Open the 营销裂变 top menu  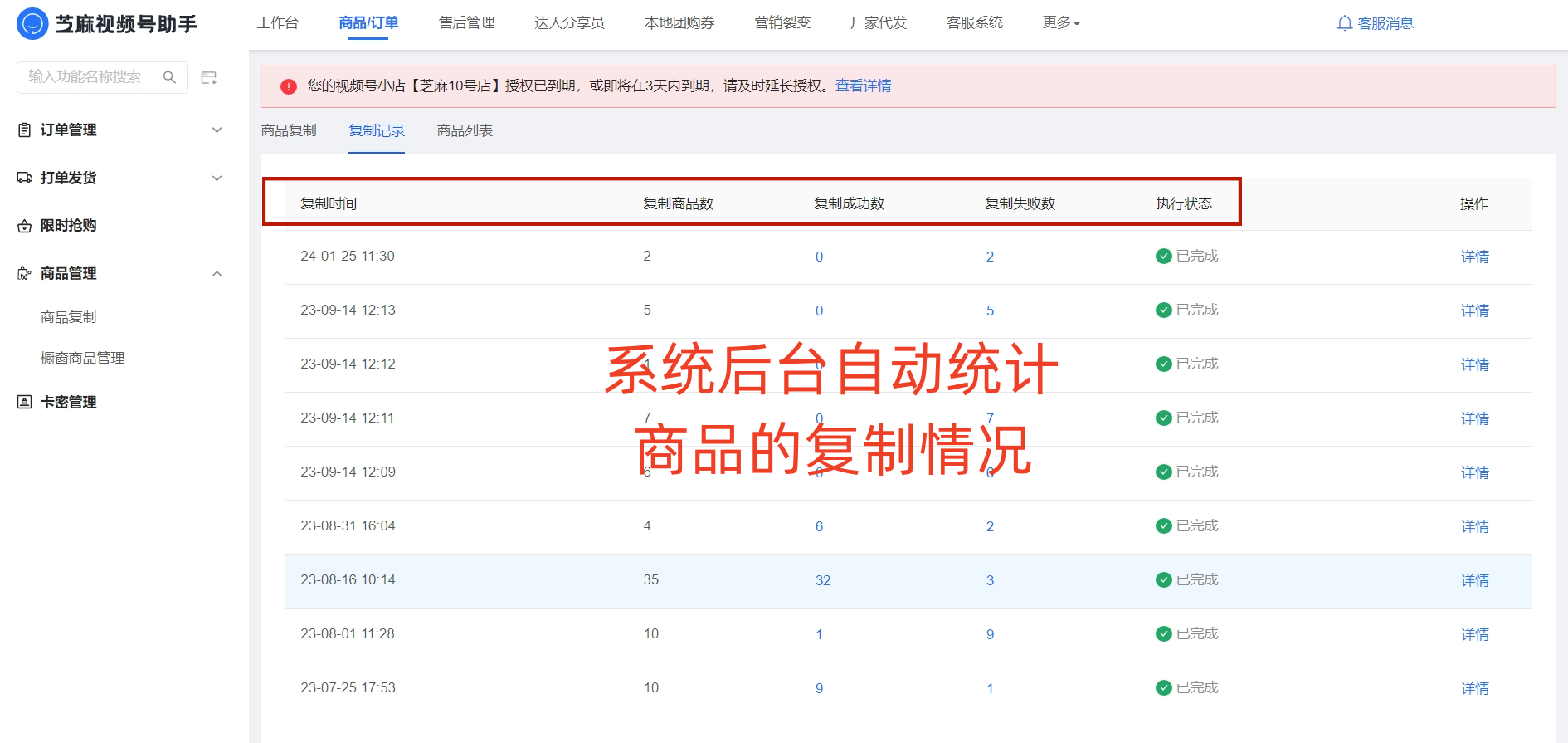(x=782, y=22)
